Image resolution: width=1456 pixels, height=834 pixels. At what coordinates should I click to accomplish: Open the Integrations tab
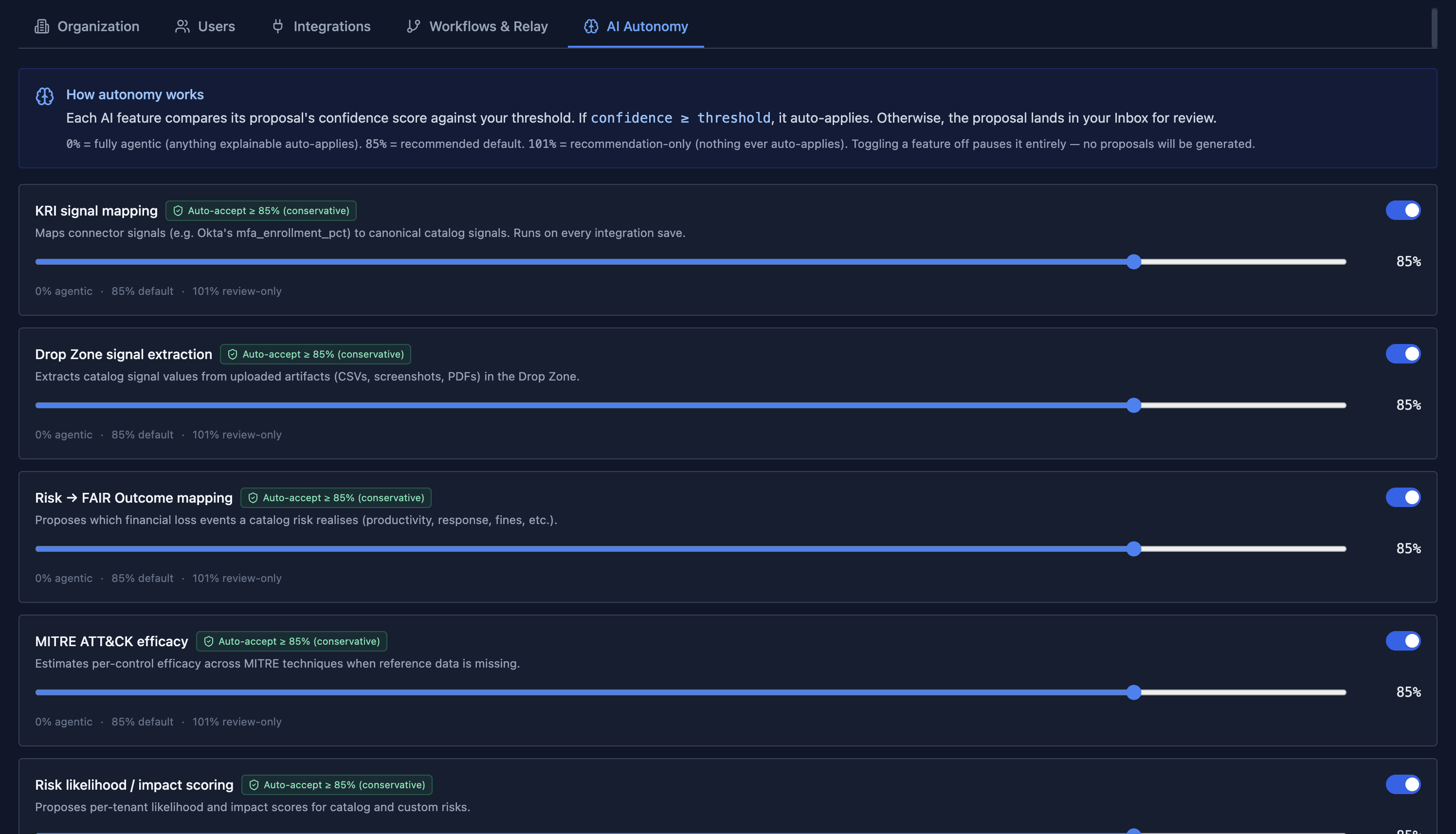[x=321, y=26]
